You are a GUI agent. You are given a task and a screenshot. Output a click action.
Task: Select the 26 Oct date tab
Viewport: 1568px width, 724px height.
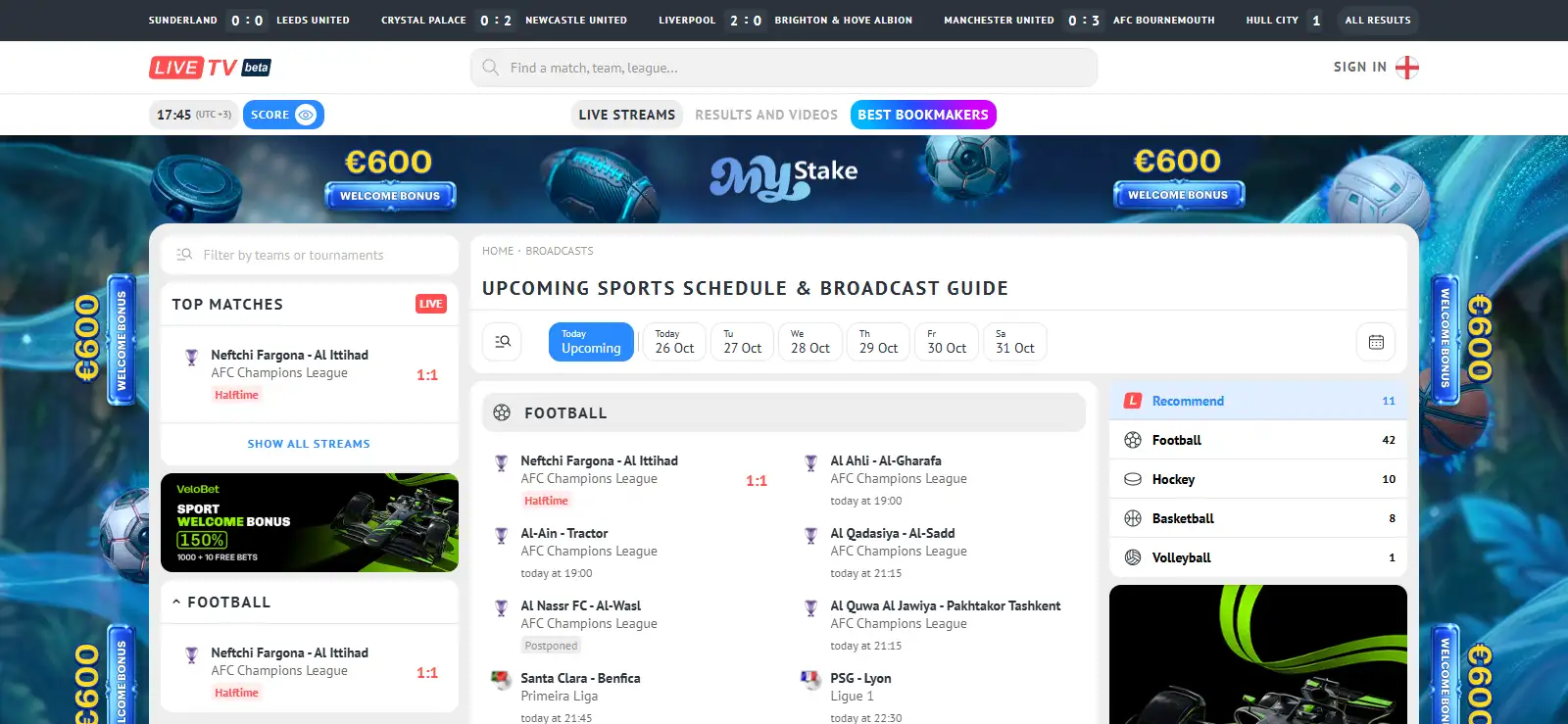point(674,342)
